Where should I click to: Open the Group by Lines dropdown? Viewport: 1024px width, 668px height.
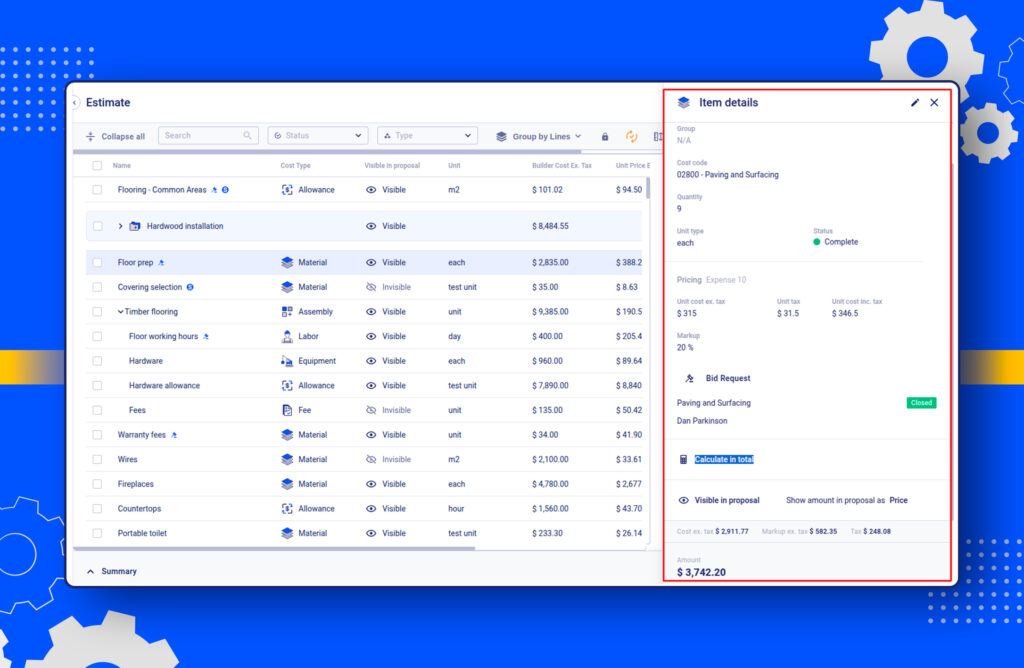point(539,136)
